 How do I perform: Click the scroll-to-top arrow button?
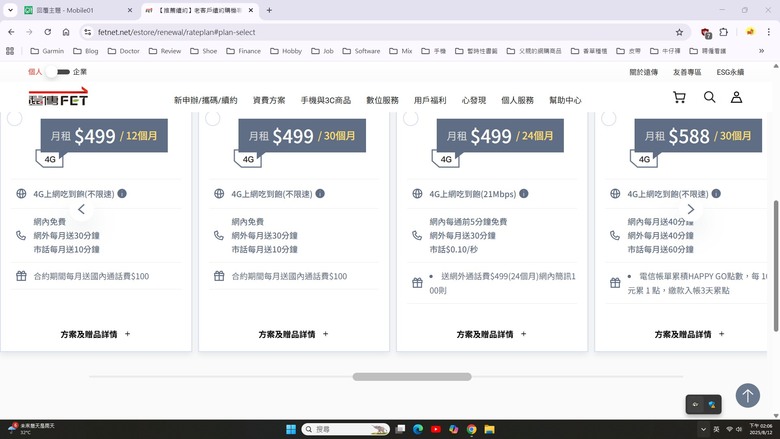[x=747, y=396]
